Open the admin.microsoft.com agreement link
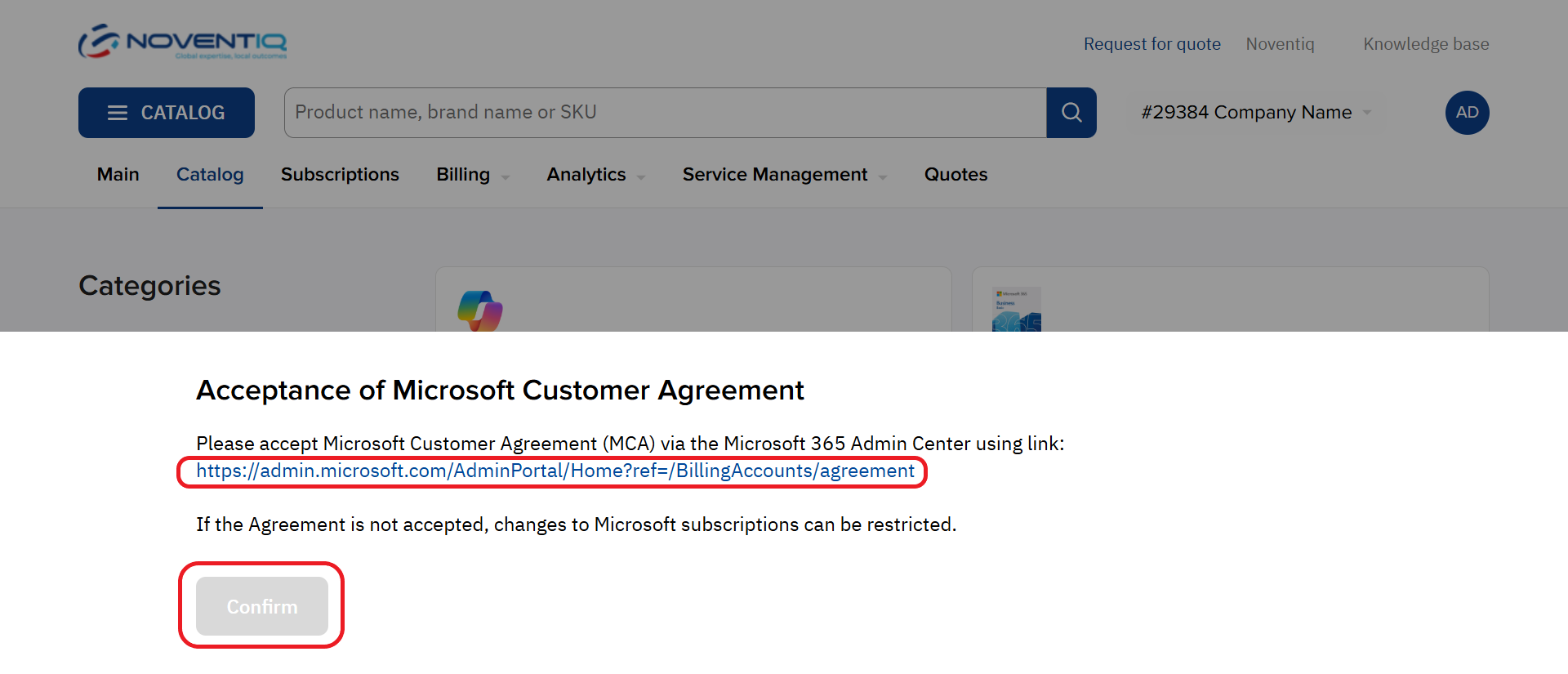The height and width of the screenshot is (674, 1568). 555,471
